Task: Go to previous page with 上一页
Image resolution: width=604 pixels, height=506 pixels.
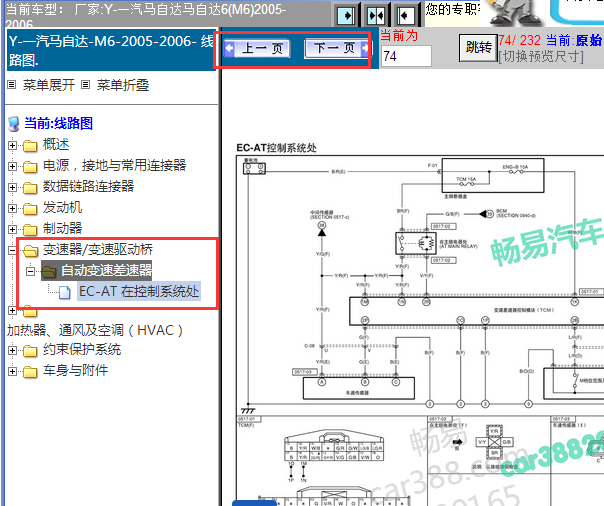Action: click(257, 49)
